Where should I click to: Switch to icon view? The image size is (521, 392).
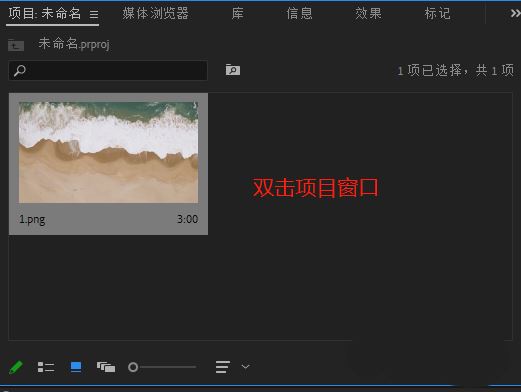coord(76,367)
